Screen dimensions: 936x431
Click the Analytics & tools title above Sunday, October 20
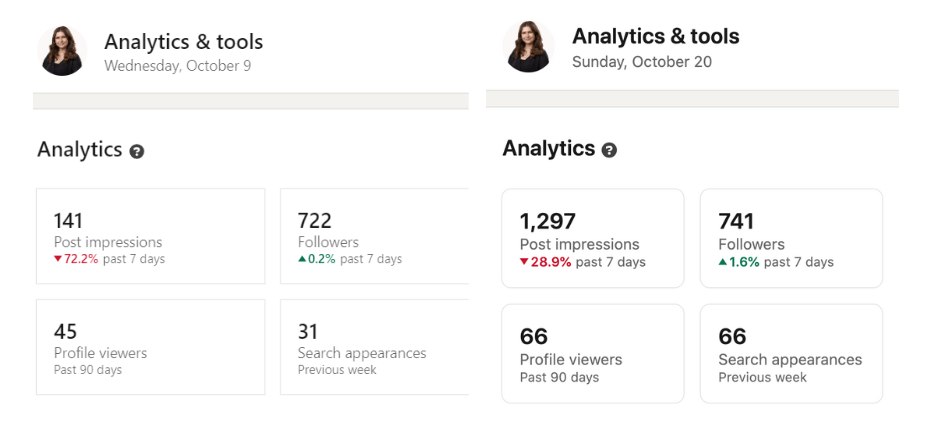[x=655, y=37]
